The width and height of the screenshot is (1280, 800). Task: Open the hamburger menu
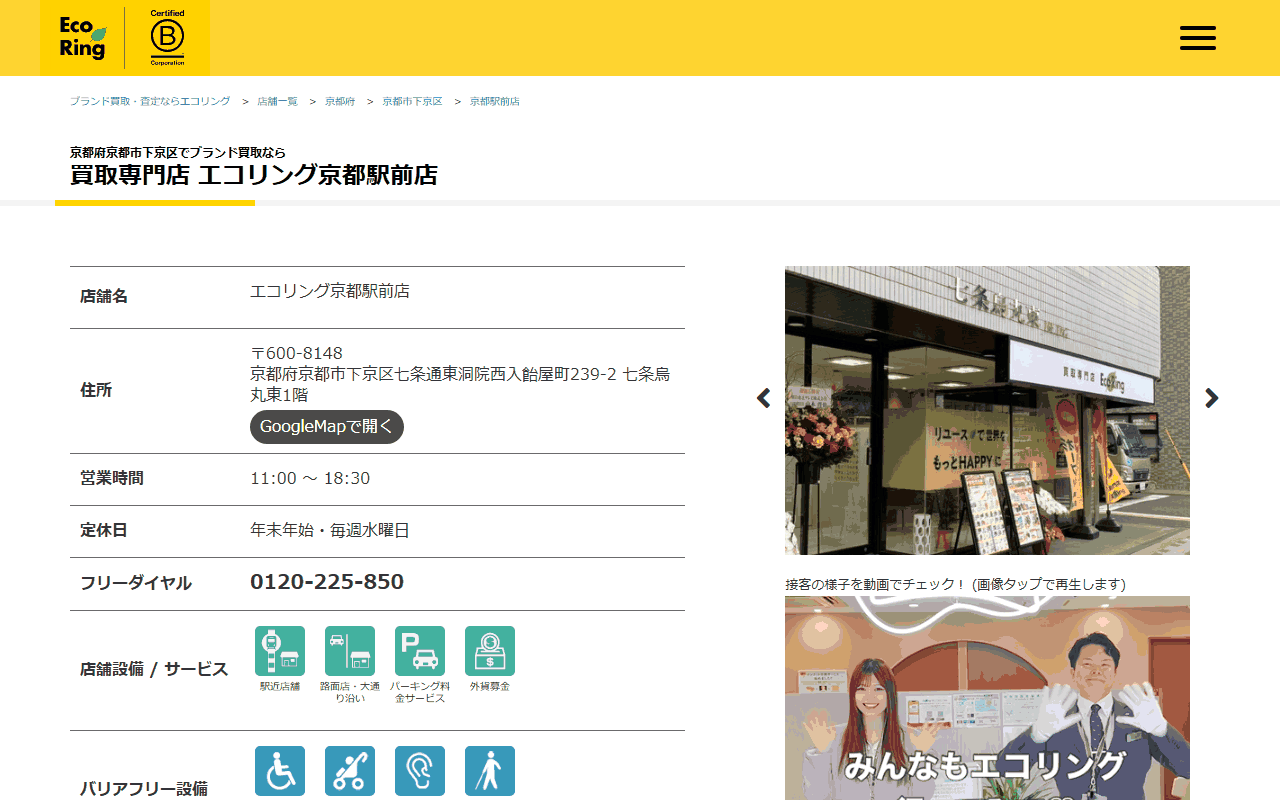pos(1197,38)
